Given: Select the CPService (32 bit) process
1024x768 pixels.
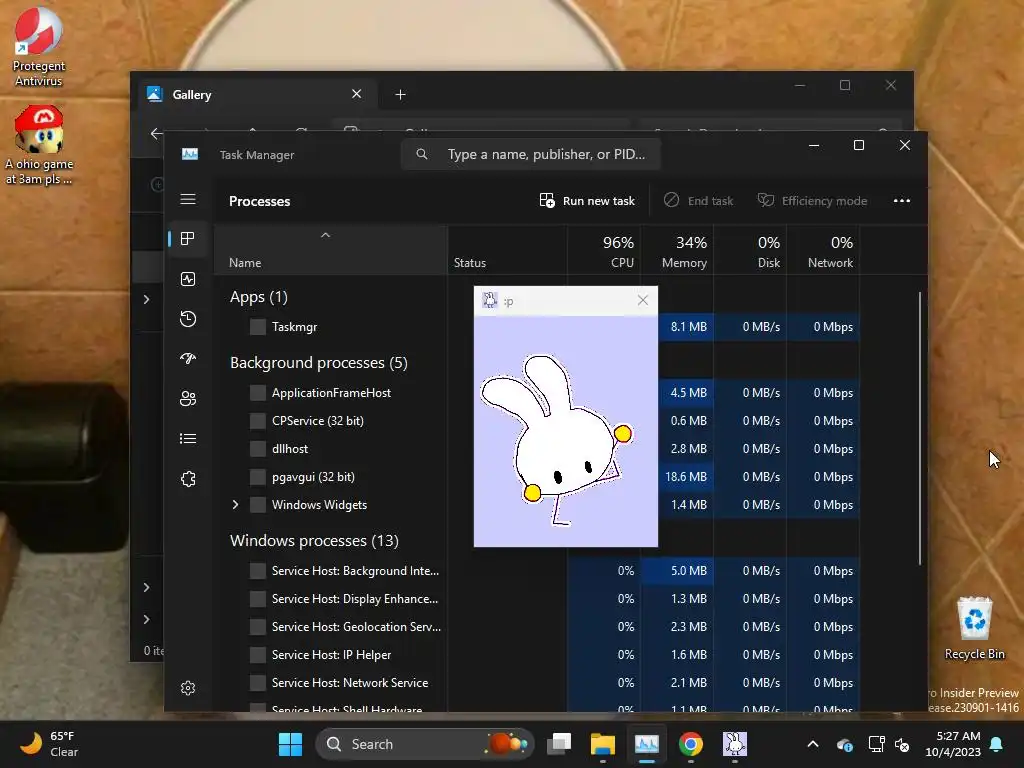Looking at the screenshot, I should coord(536,421).
